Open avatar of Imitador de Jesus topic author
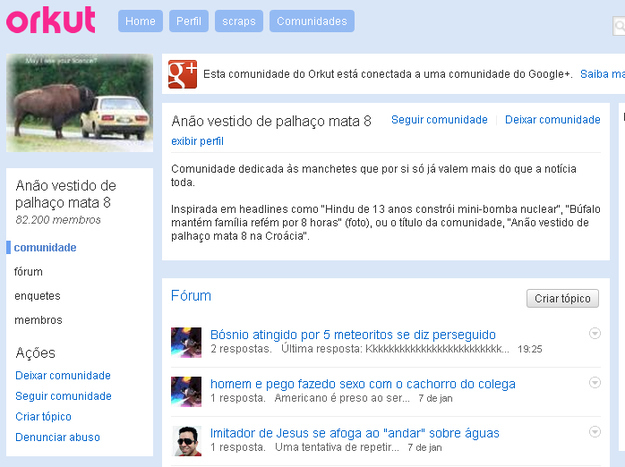Viewport: 625px width, 467px height. tap(186, 440)
